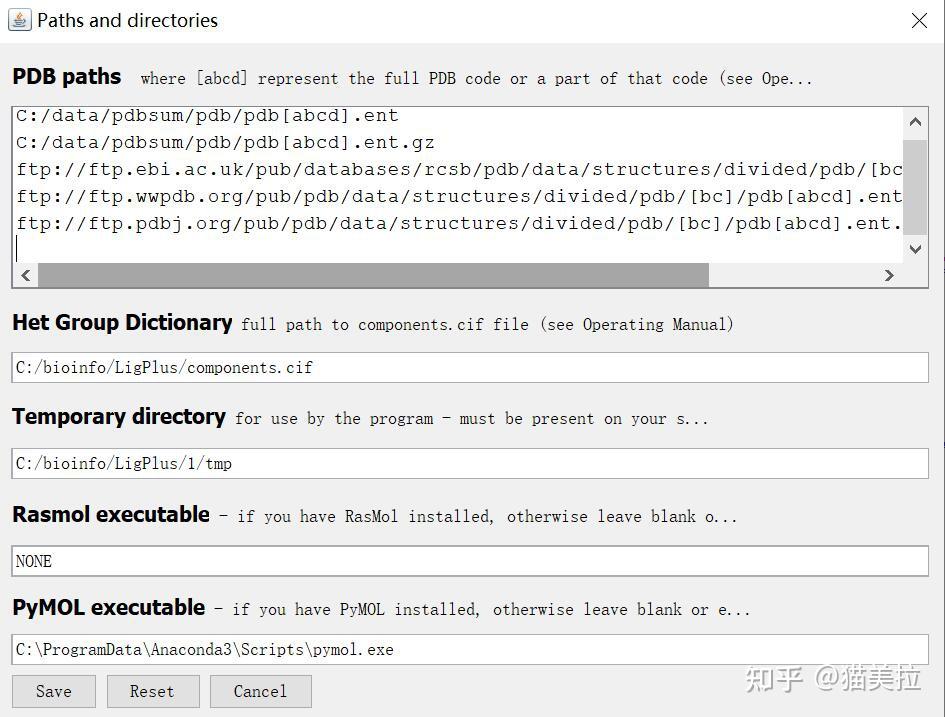The image size is (945, 717).
Task: Reset all path settings to defaults
Action: pos(152,691)
